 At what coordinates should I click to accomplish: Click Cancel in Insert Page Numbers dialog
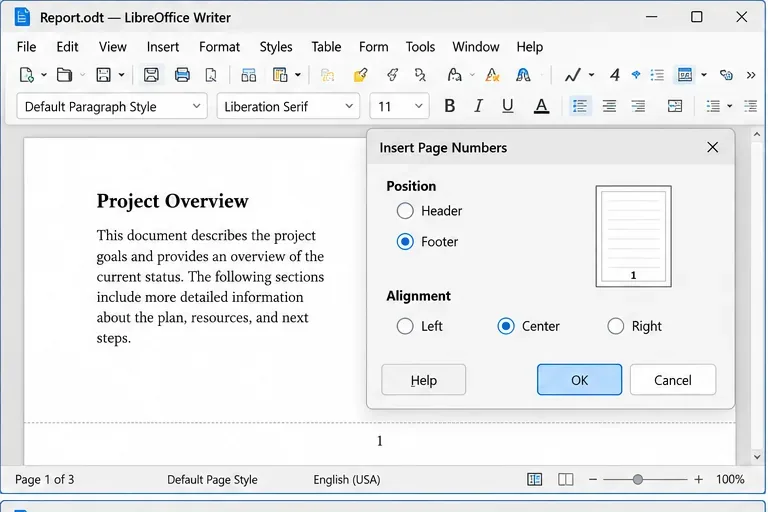(673, 380)
